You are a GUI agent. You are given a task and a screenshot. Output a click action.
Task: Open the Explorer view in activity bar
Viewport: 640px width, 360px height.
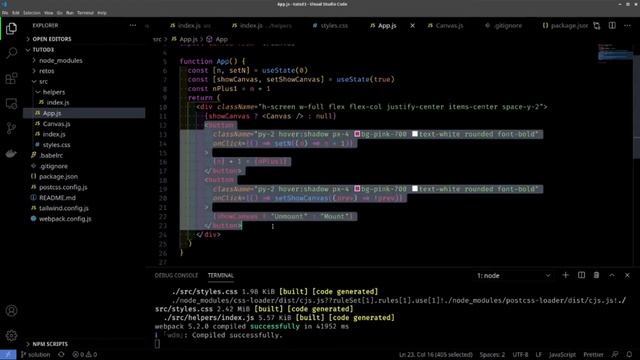pyautogui.click(x=11, y=28)
